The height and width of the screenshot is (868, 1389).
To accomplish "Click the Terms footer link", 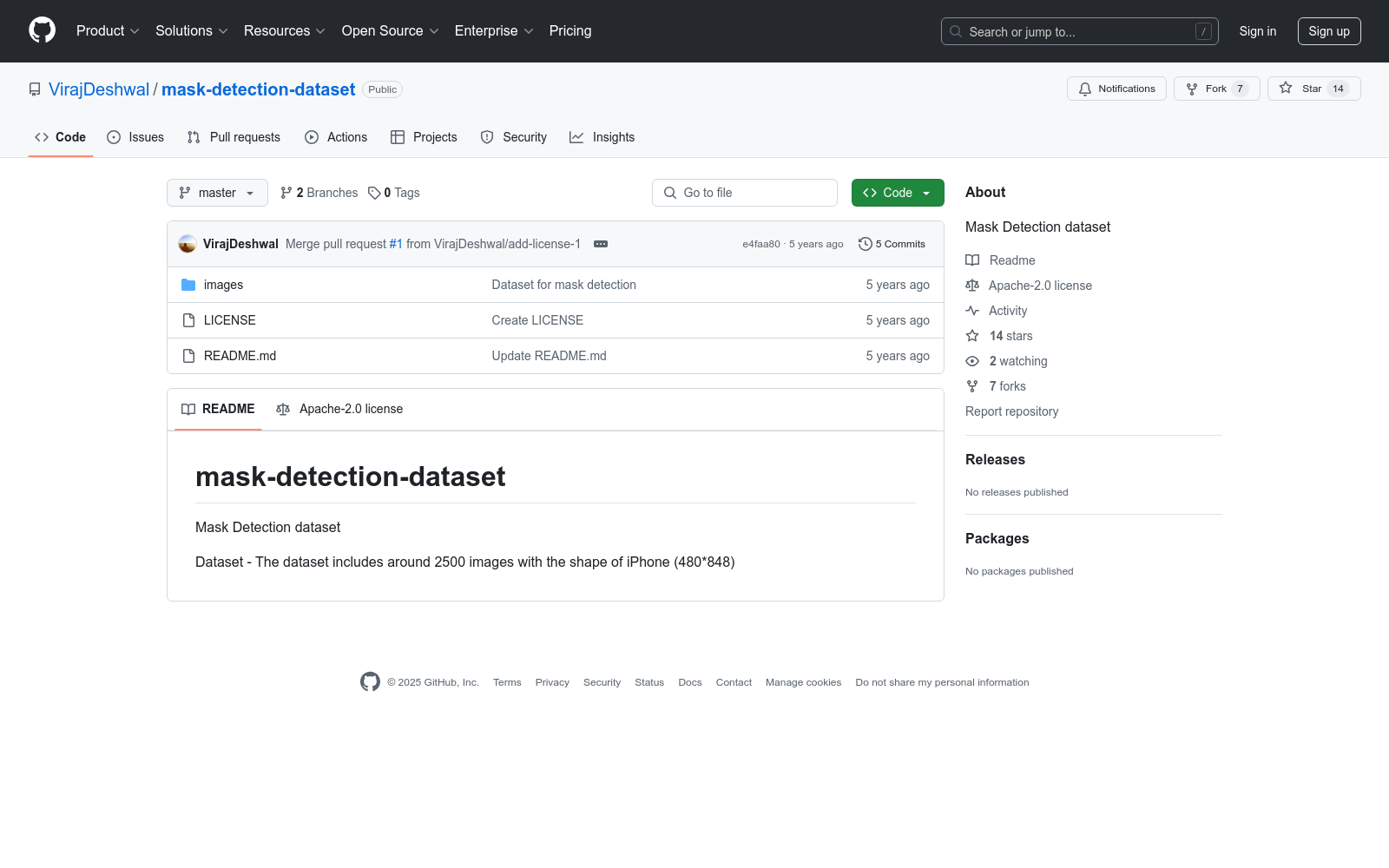I will (x=507, y=682).
